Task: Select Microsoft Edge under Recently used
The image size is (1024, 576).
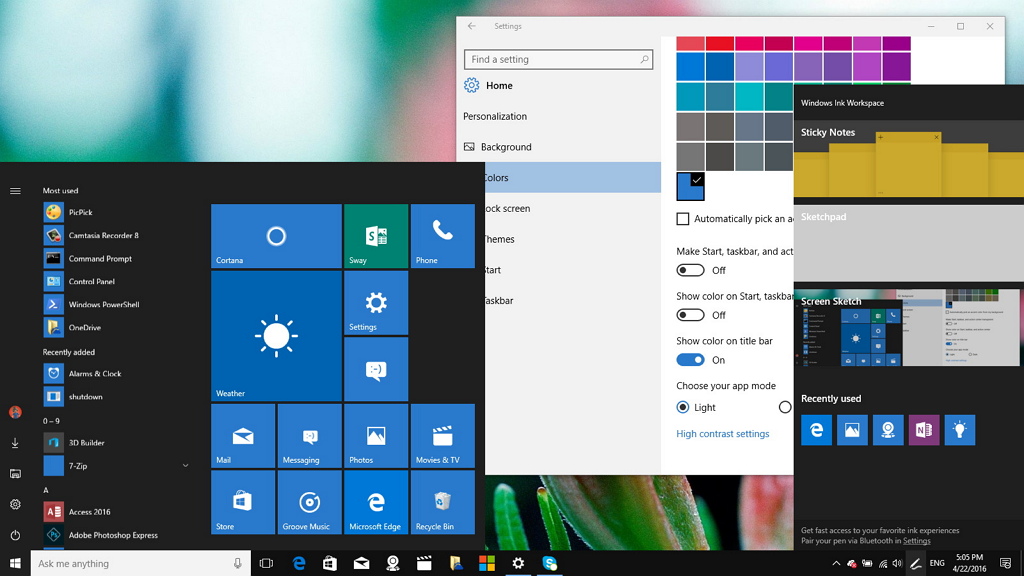Action: pyautogui.click(x=818, y=430)
